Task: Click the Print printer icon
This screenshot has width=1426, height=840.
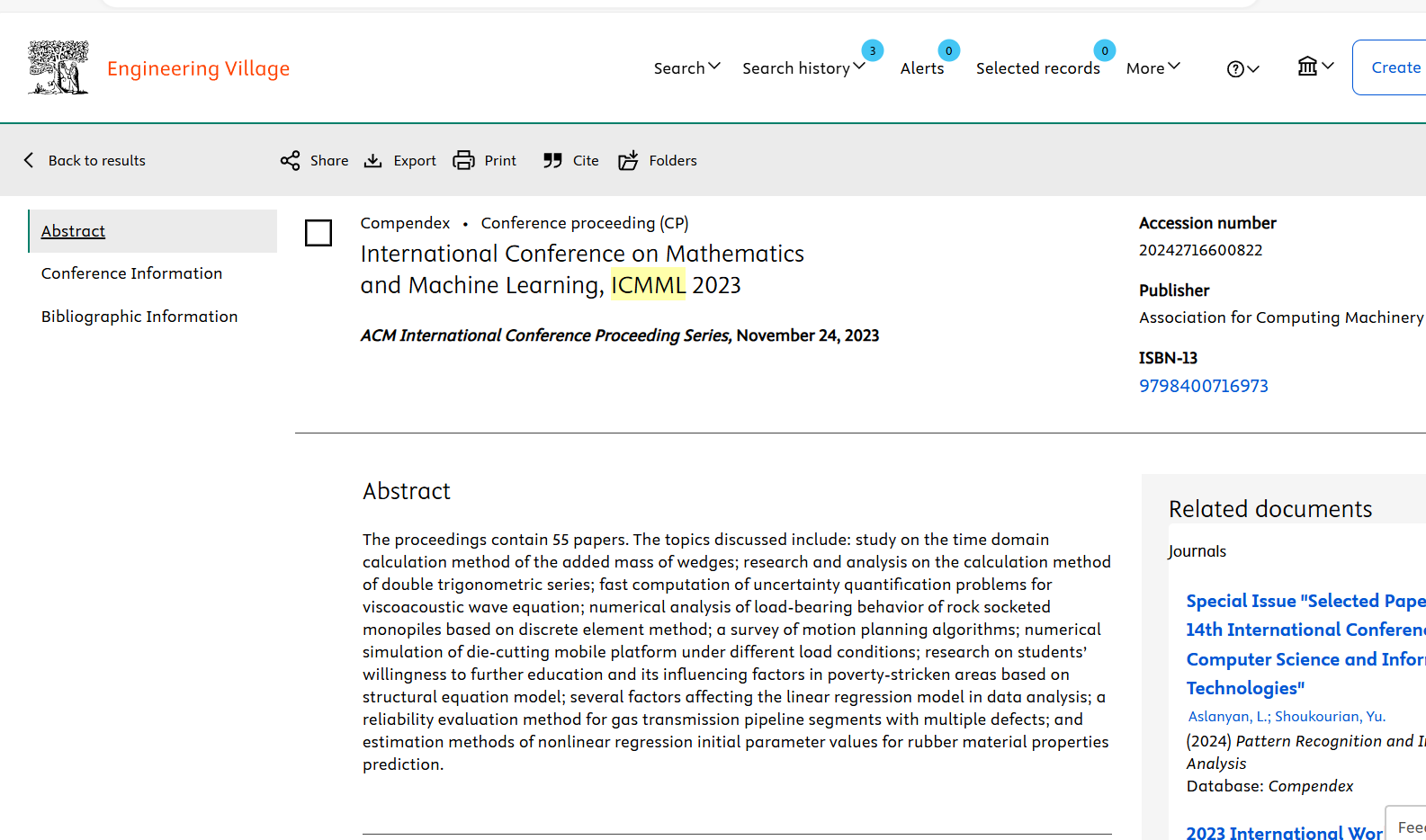Action: 463,160
